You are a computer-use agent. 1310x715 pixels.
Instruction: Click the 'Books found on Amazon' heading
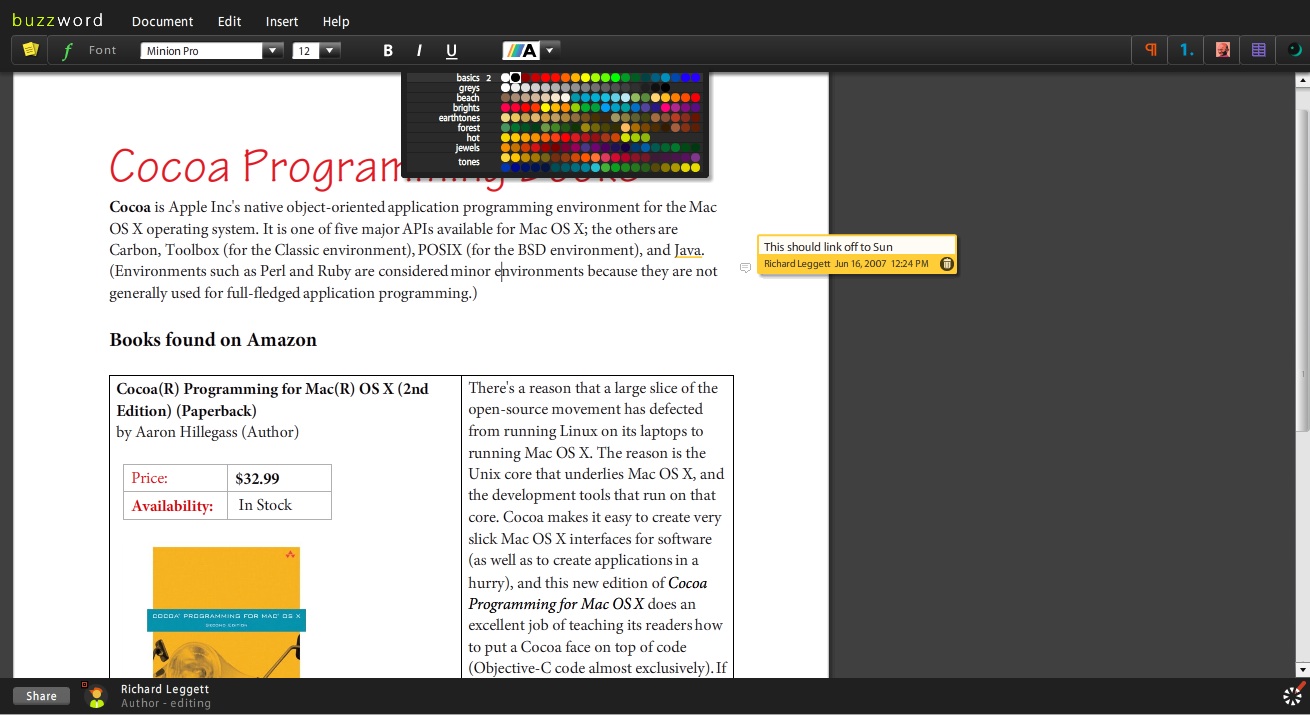213,340
